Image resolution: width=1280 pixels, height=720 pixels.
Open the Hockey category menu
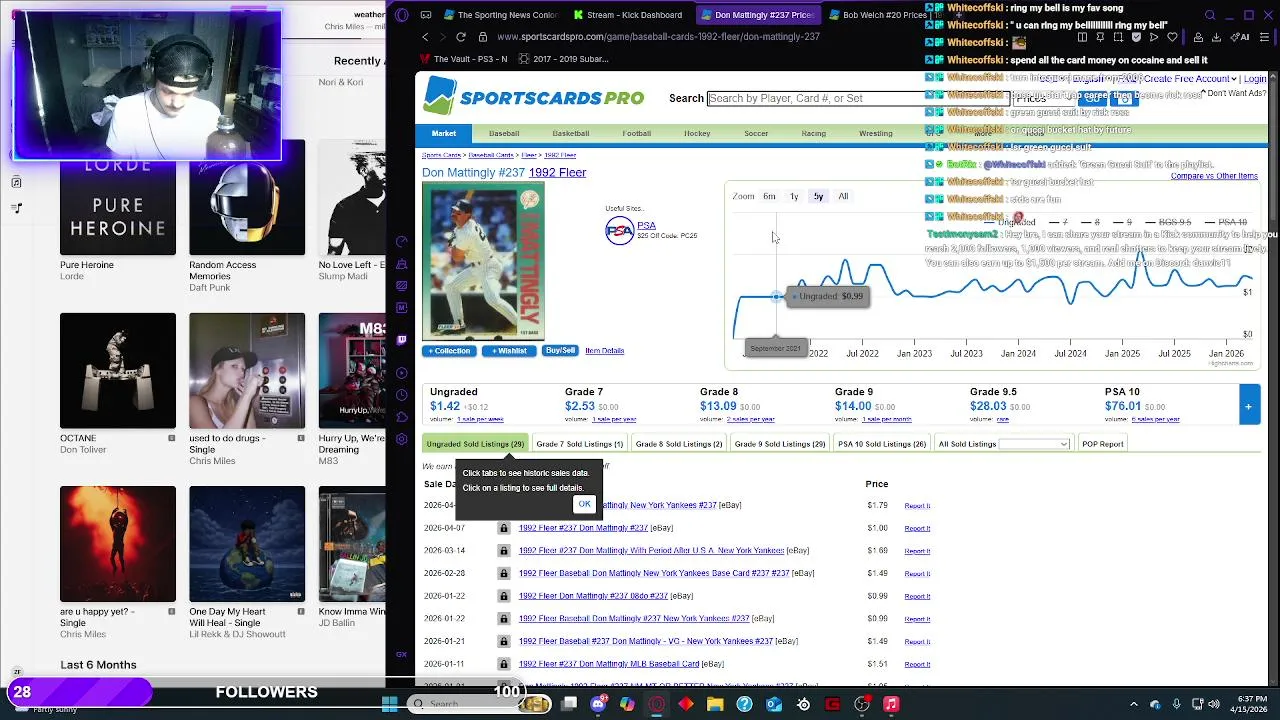tap(697, 133)
